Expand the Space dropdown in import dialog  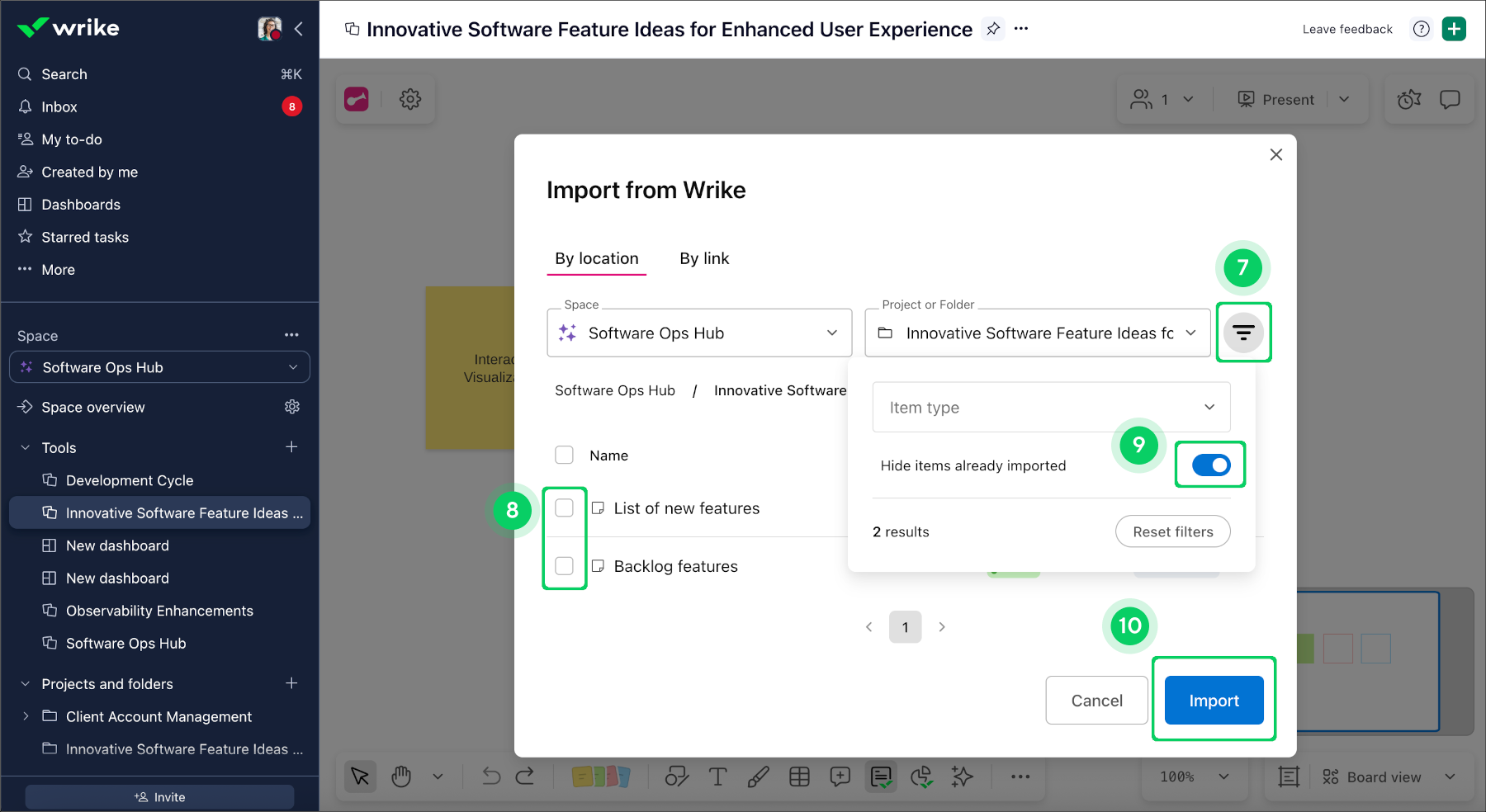pyautogui.click(x=699, y=333)
